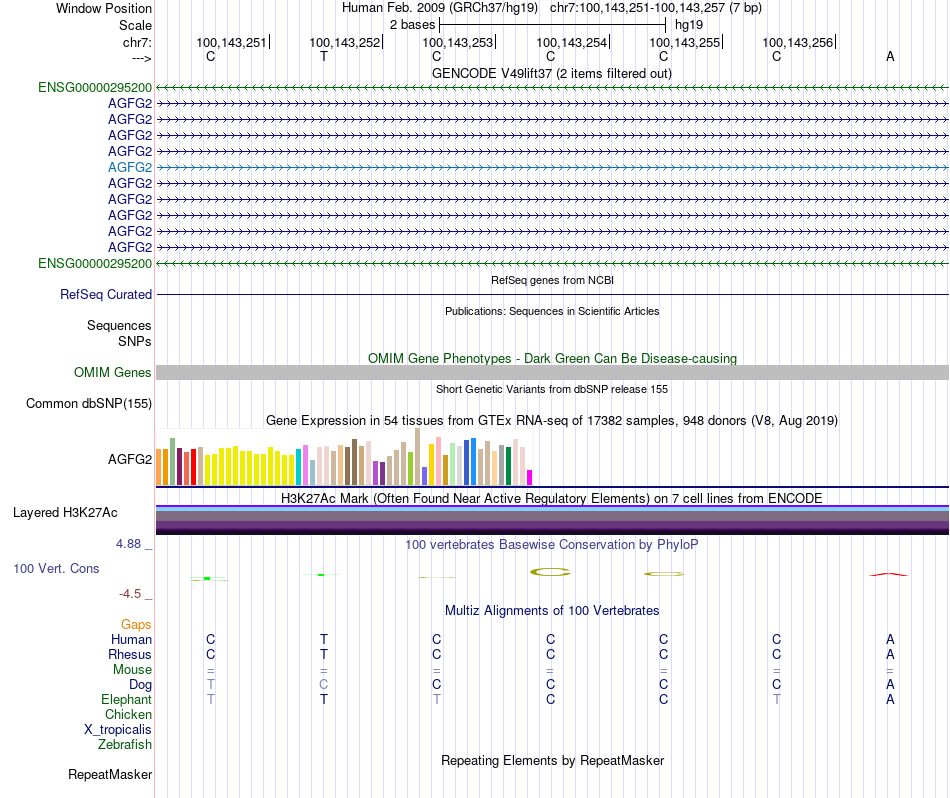The height and width of the screenshot is (798, 950).
Task: Click the Chicken species label
Action: coord(128,714)
